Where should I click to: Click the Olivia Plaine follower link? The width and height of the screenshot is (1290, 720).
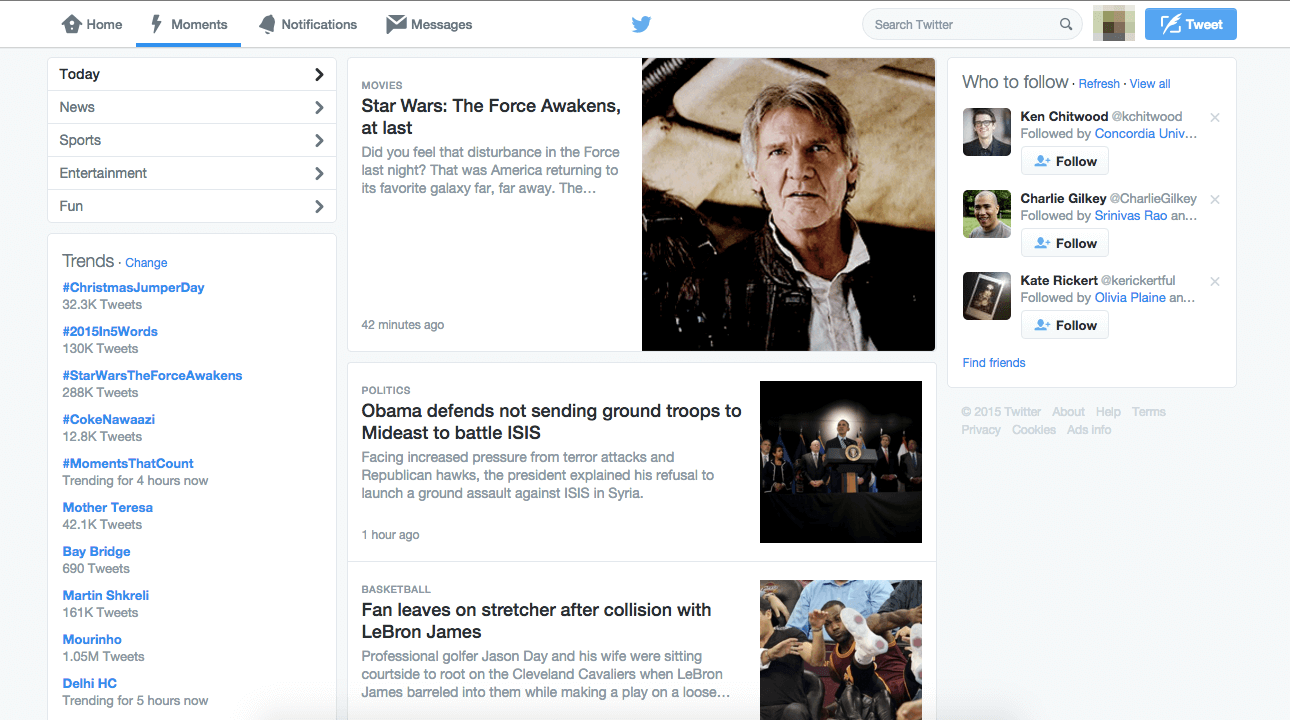click(1130, 298)
